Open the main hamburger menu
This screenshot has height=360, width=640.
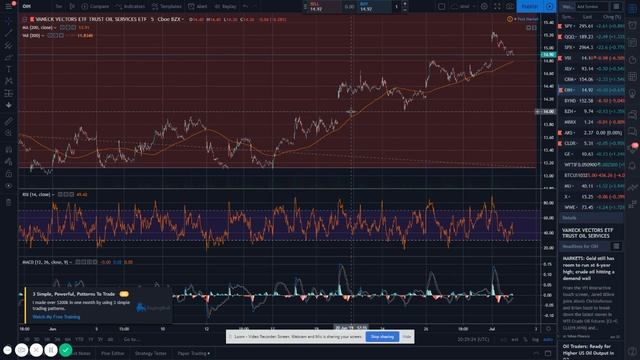pyautogui.click(x=8, y=6)
